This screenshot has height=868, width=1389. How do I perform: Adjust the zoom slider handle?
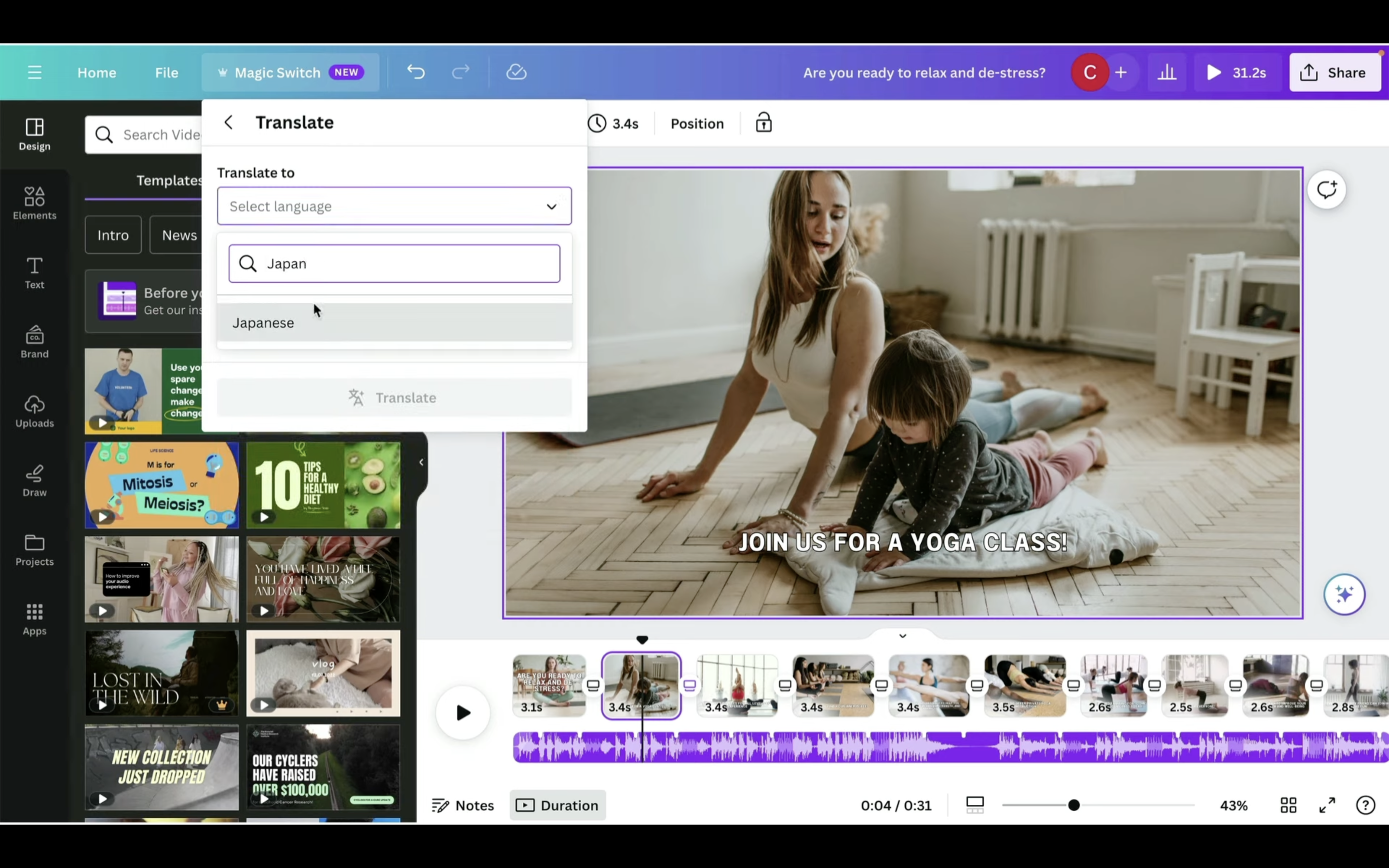coord(1074,805)
